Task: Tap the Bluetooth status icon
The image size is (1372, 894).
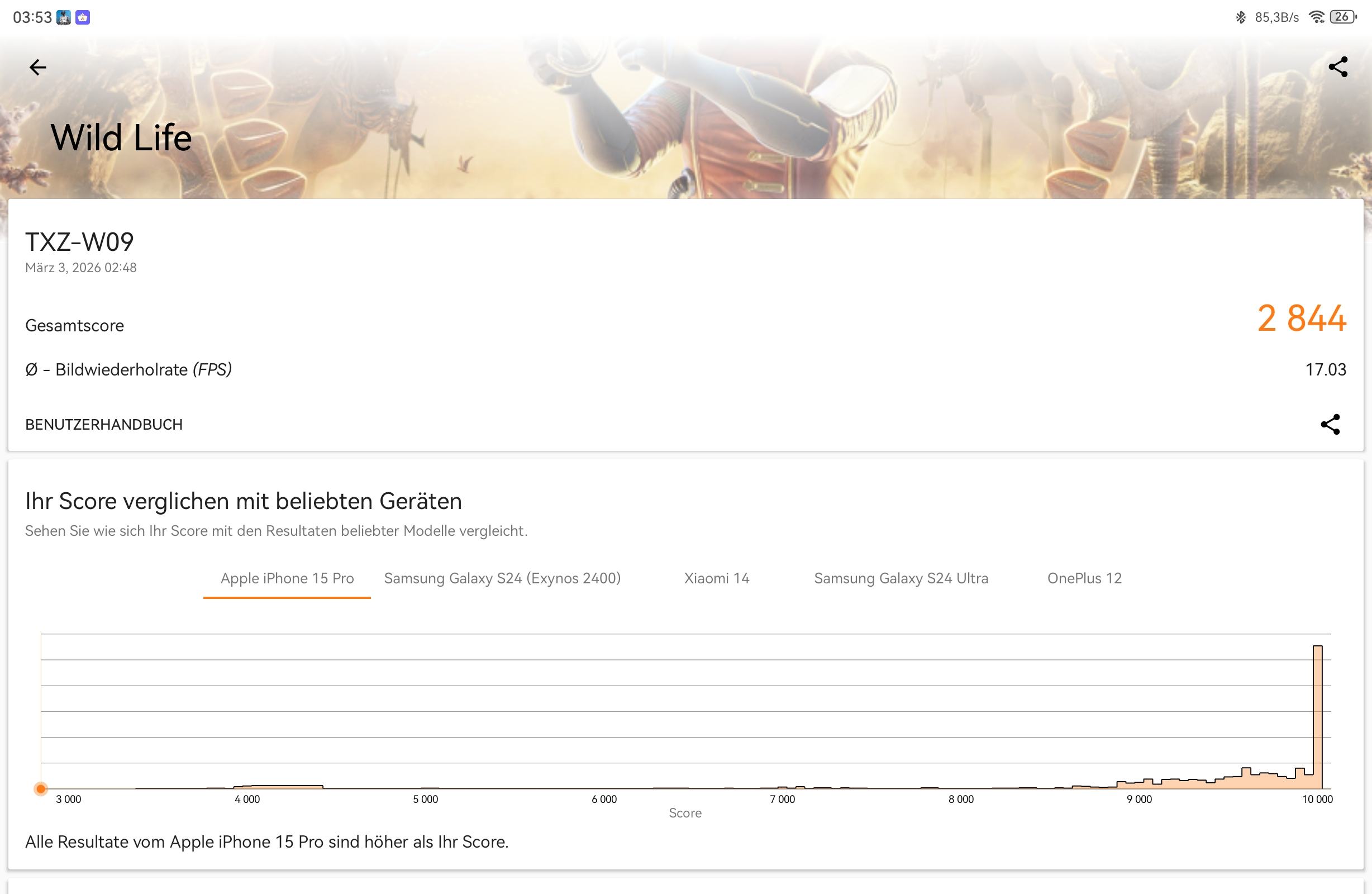Action: point(1240,17)
